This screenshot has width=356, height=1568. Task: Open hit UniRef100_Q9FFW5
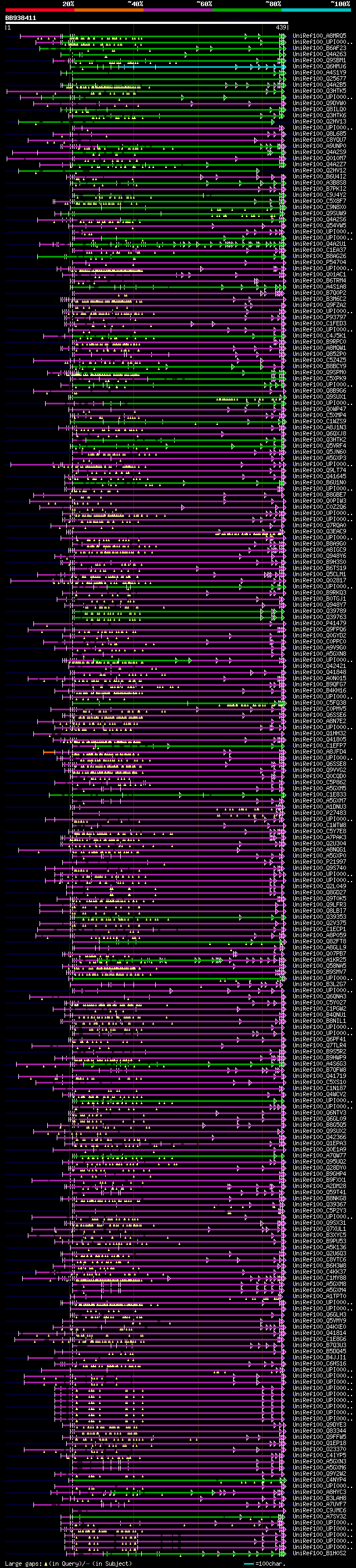pos(319,1437)
